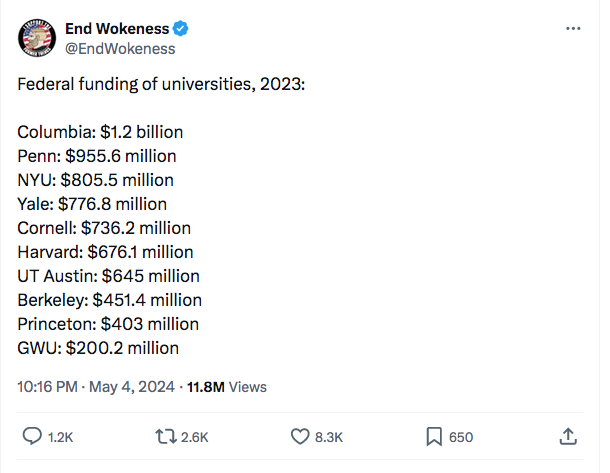Visit the @EndWokeness handle link
This screenshot has height=473, width=610.
click(x=120, y=48)
